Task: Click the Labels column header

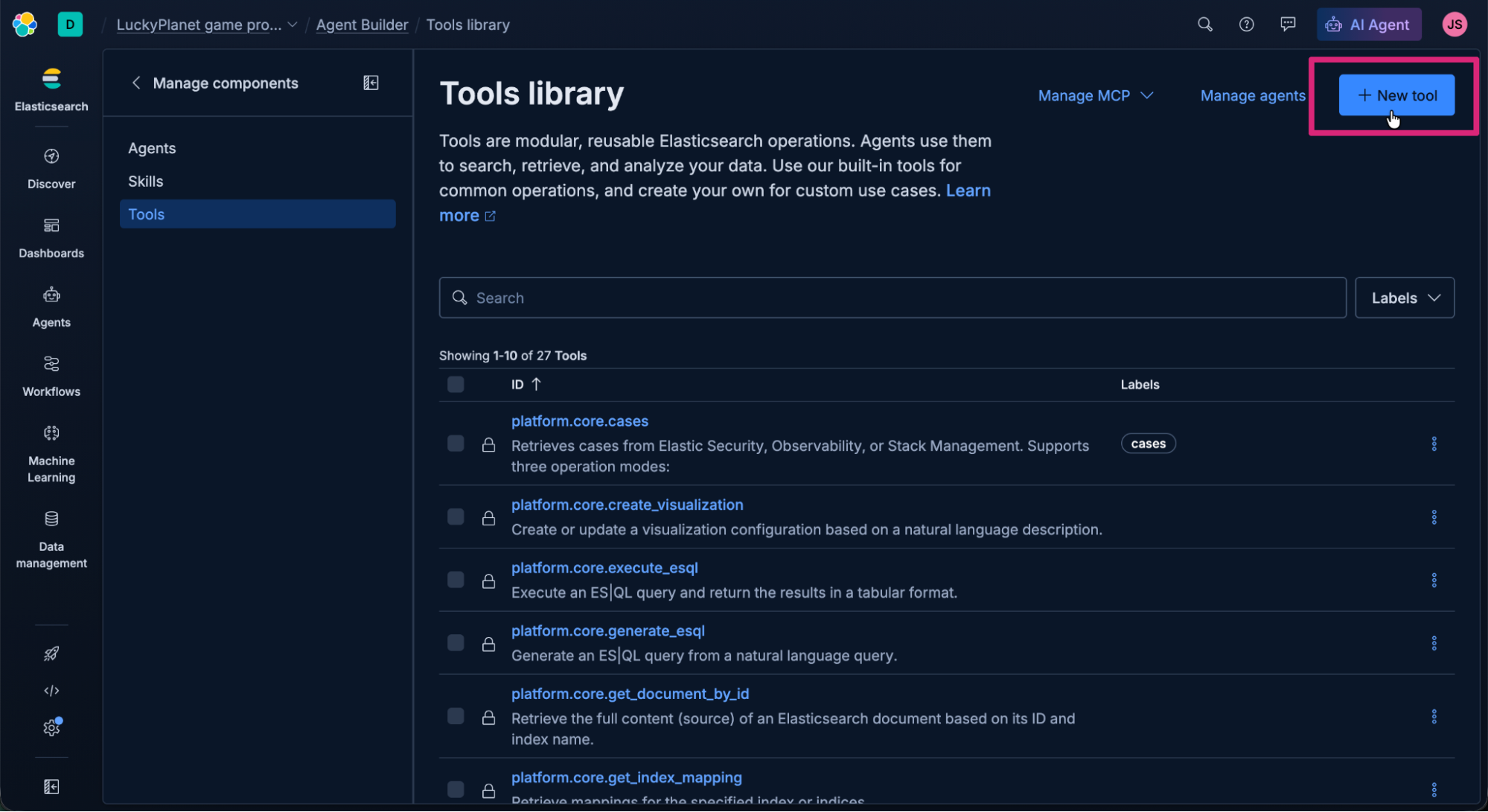Action: [x=1140, y=385]
